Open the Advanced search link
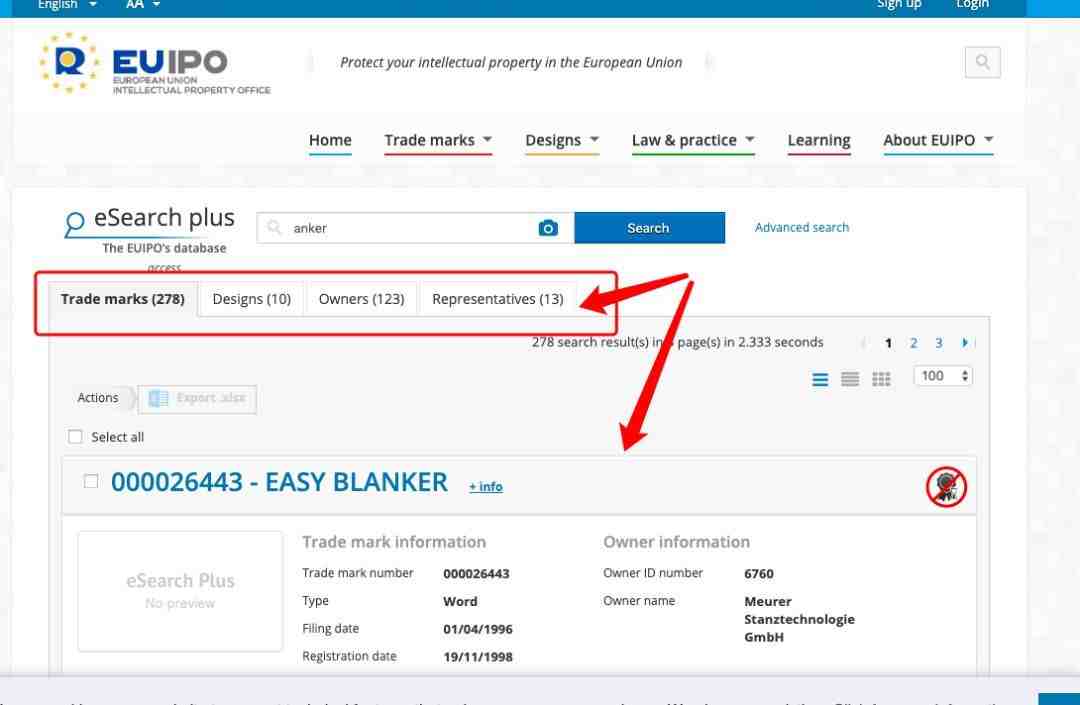 click(x=802, y=227)
